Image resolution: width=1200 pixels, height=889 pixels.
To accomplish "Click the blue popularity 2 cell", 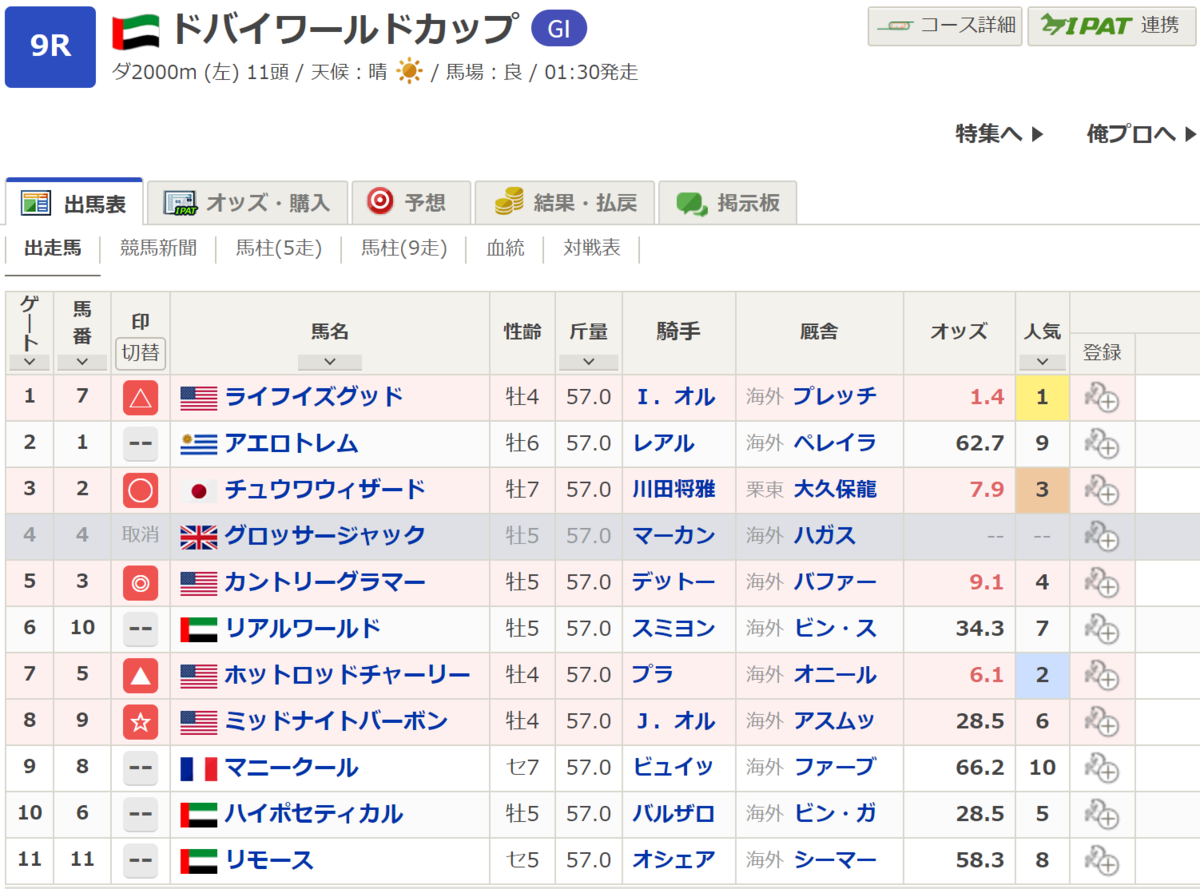I will tap(1042, 675).
